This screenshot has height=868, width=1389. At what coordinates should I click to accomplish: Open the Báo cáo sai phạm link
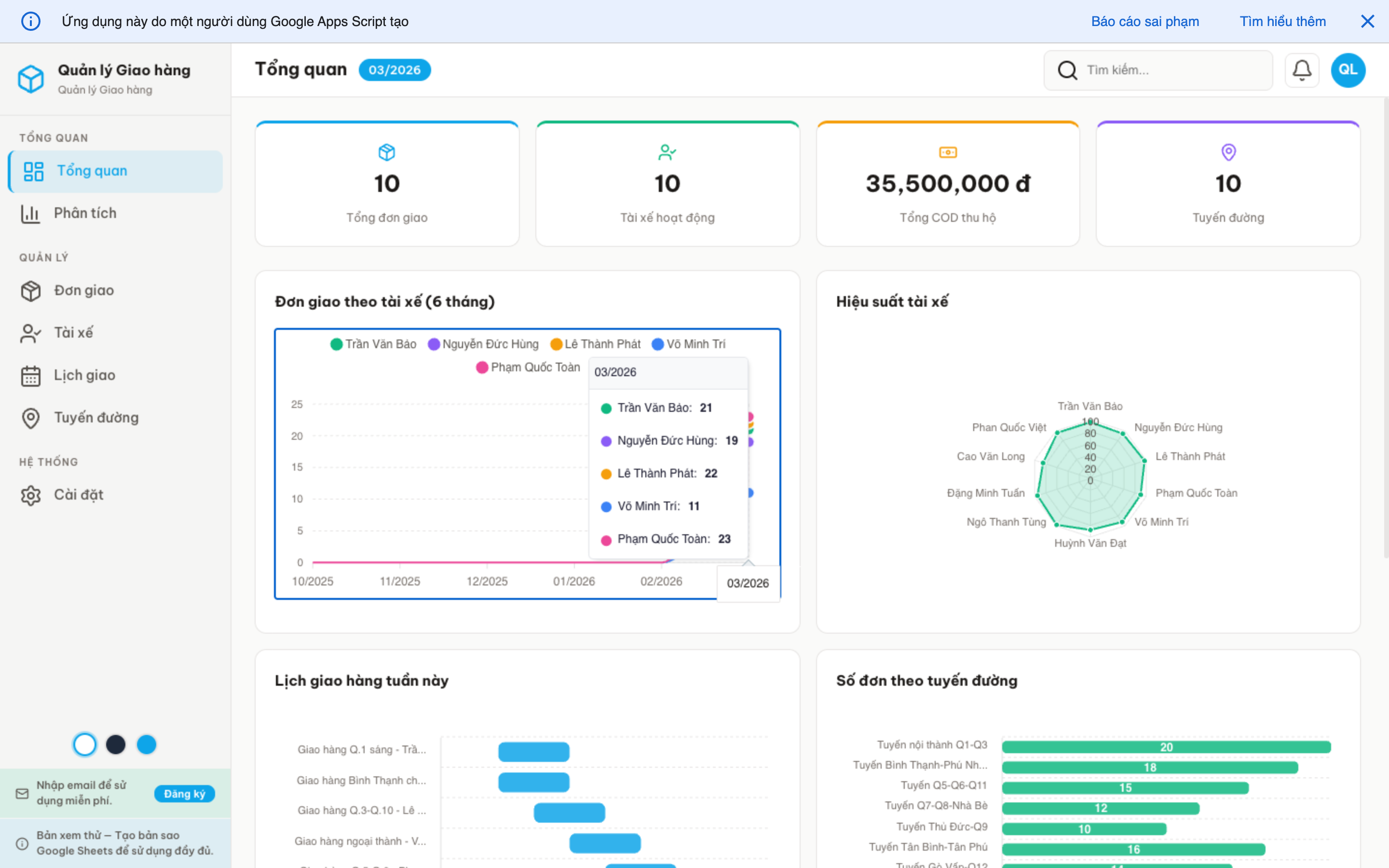[x=1144, y=21]
